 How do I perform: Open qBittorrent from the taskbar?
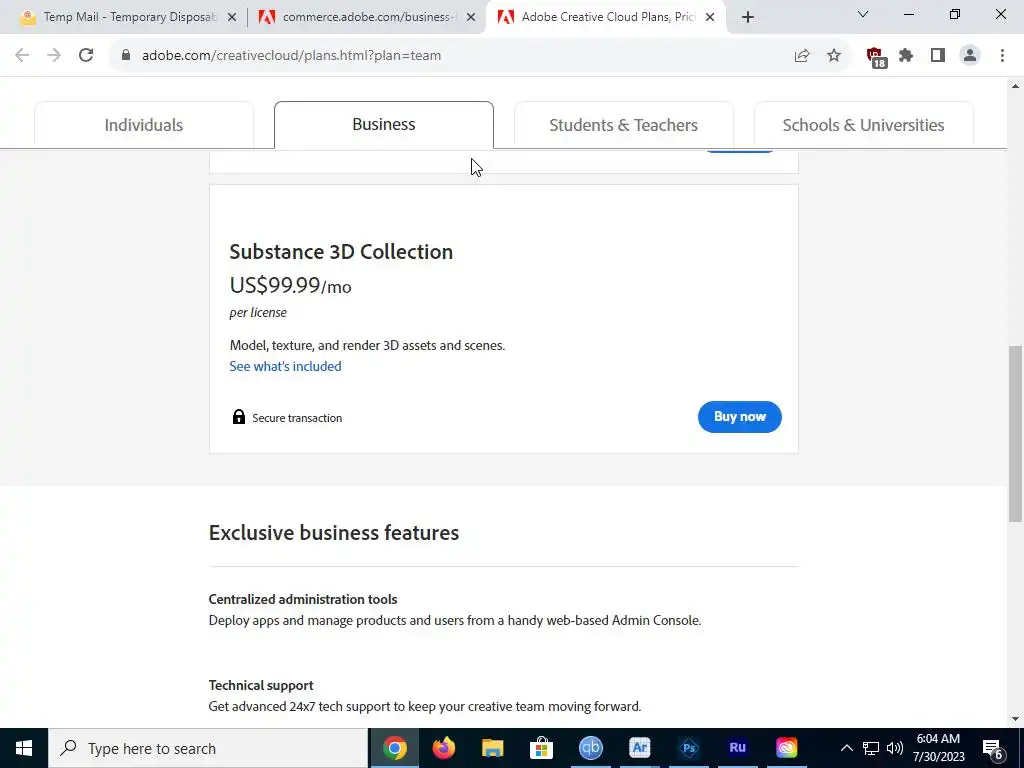click(590, 748)
